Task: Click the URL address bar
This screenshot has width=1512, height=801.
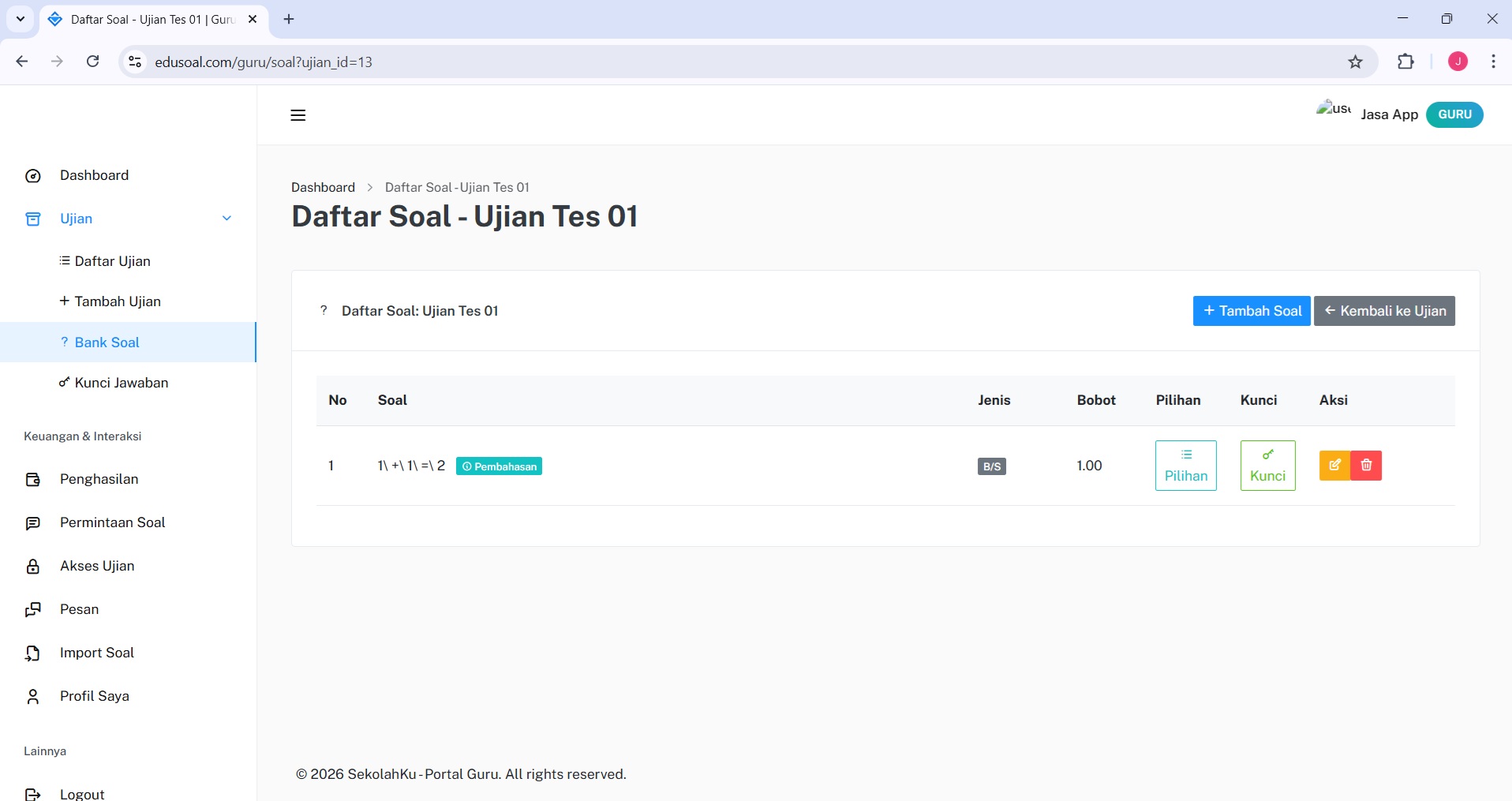Action: click(x=710, y=62)
